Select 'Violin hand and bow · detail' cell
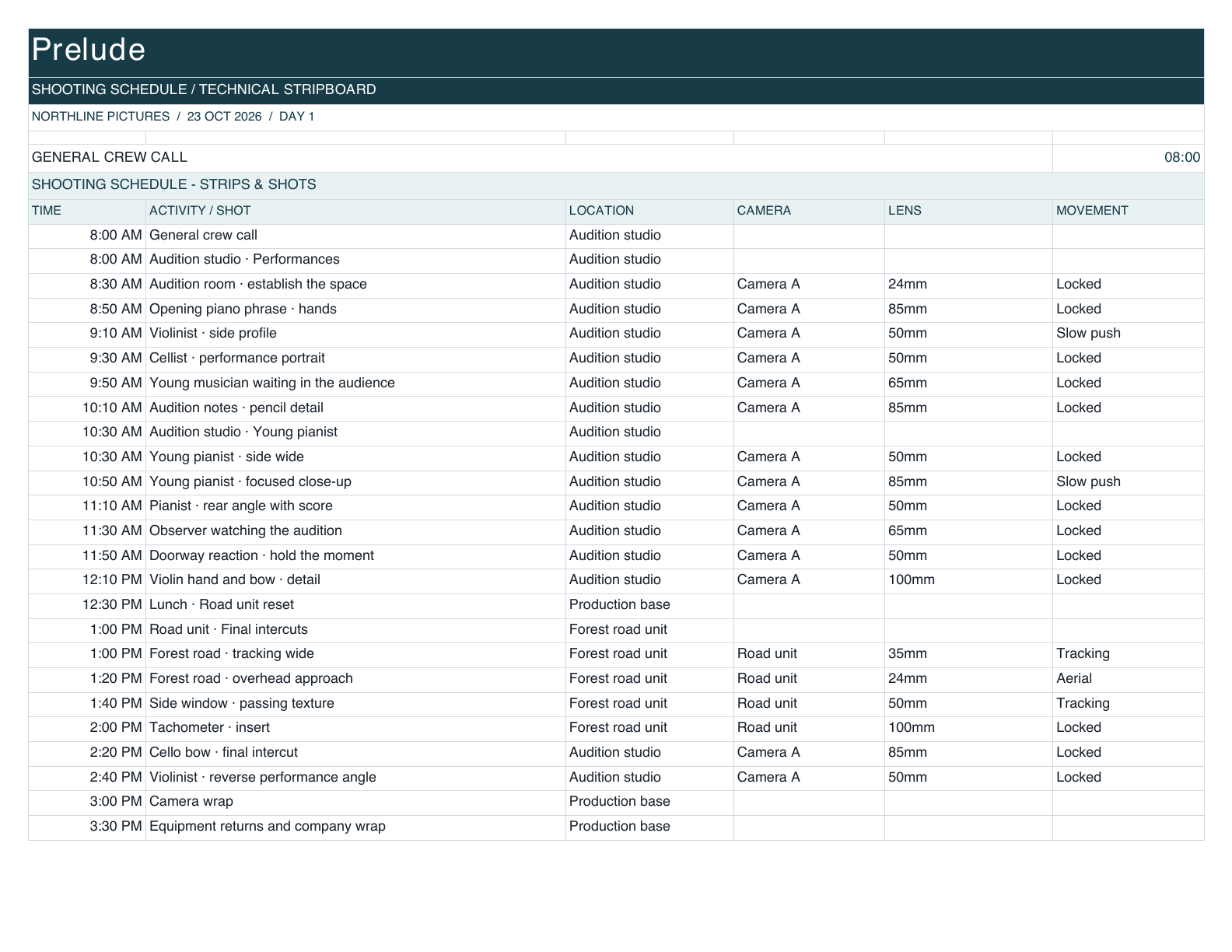The height and width of the screenshot is (952, 1232). [355, 580]
